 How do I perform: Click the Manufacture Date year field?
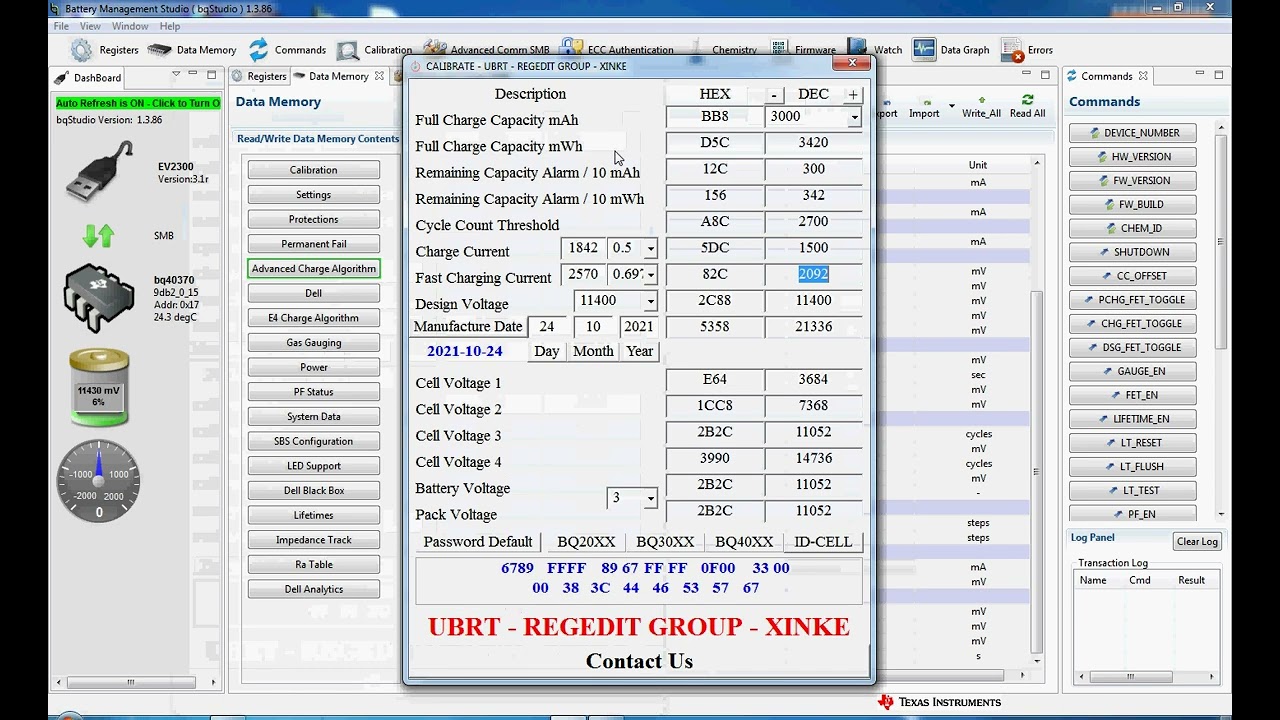639,326
